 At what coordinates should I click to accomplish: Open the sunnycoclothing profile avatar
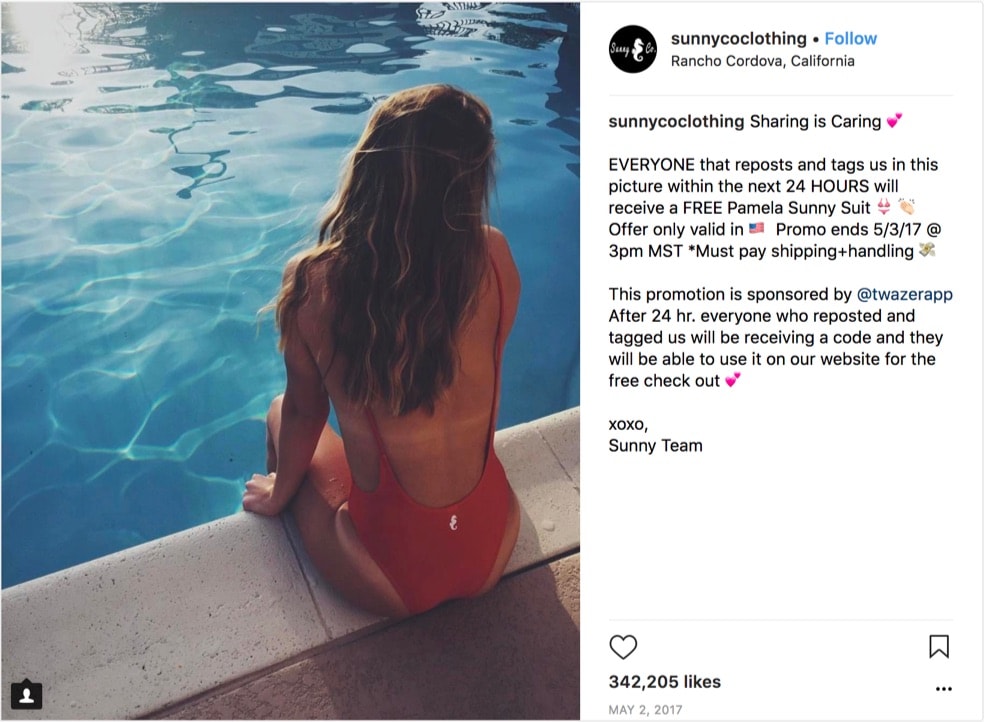[633, 49]
